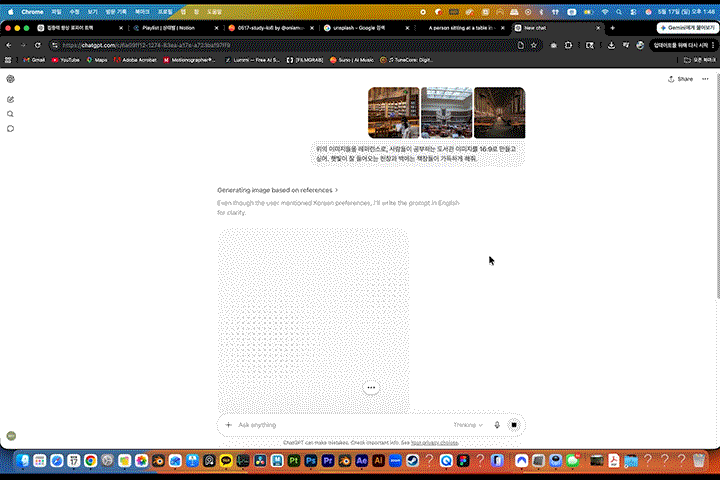Screen dimensions: 720x480
Task: Open the apps grid icon in bookmarks bar
Action: 8,60
